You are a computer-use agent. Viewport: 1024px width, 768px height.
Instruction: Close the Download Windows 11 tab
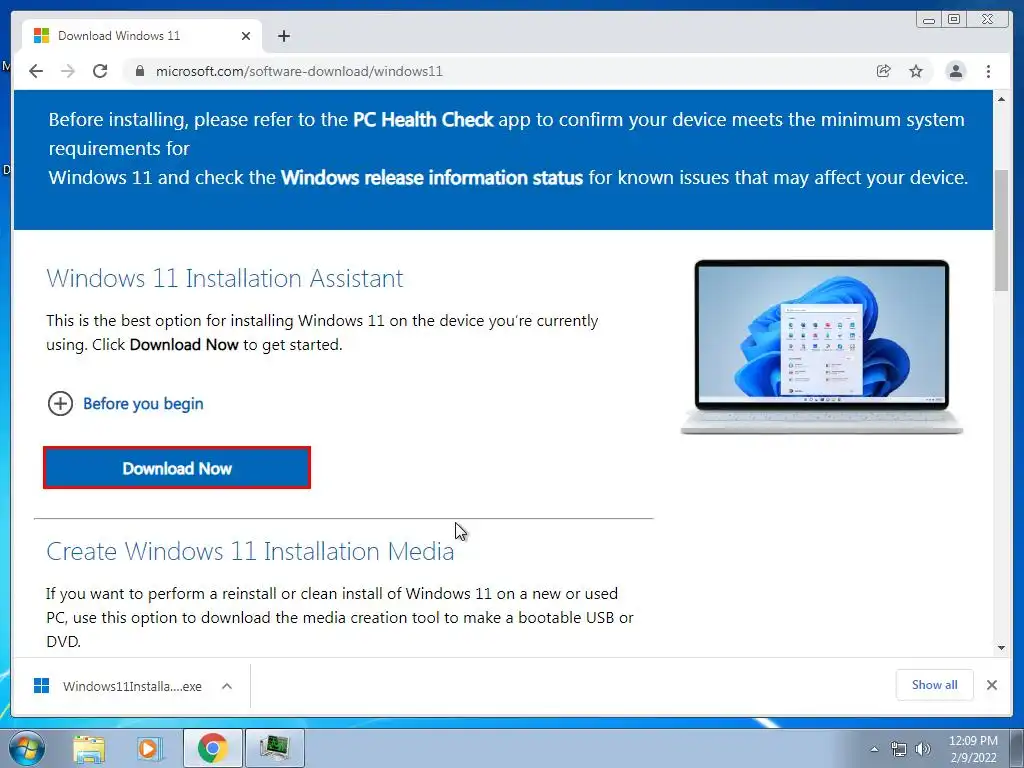246,36
